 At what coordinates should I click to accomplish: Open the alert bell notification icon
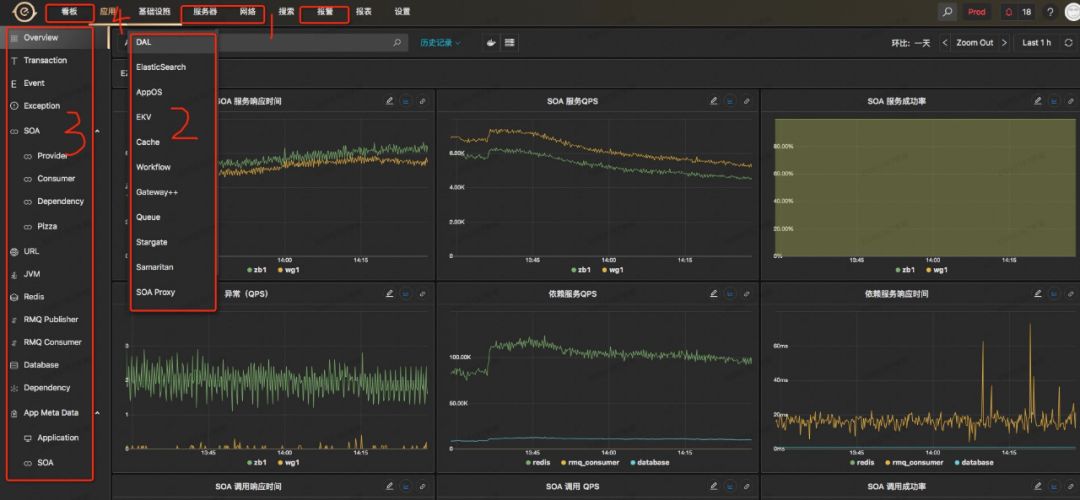point(1008,12)
